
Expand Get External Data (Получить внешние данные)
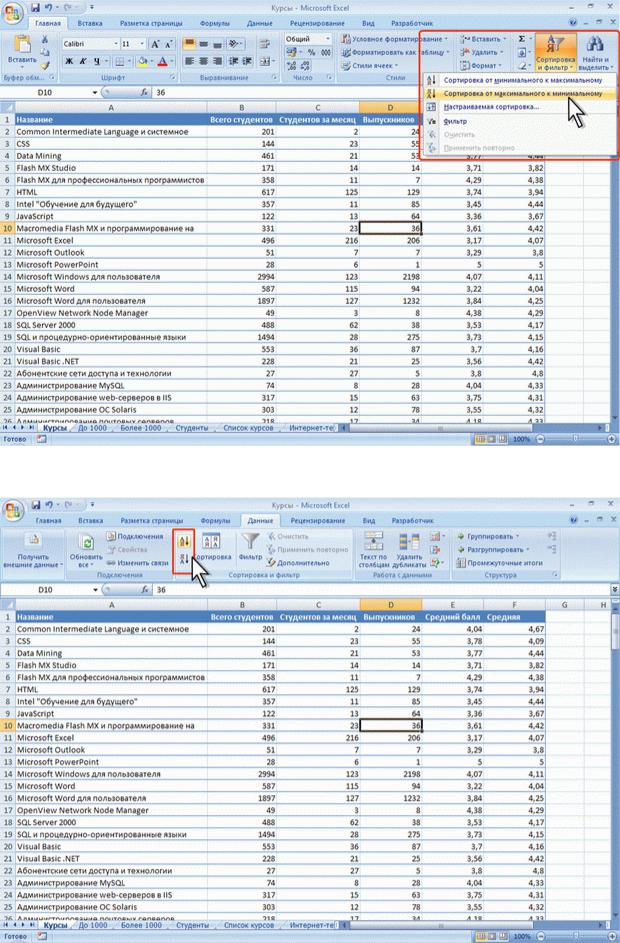(x=33, y=550)
